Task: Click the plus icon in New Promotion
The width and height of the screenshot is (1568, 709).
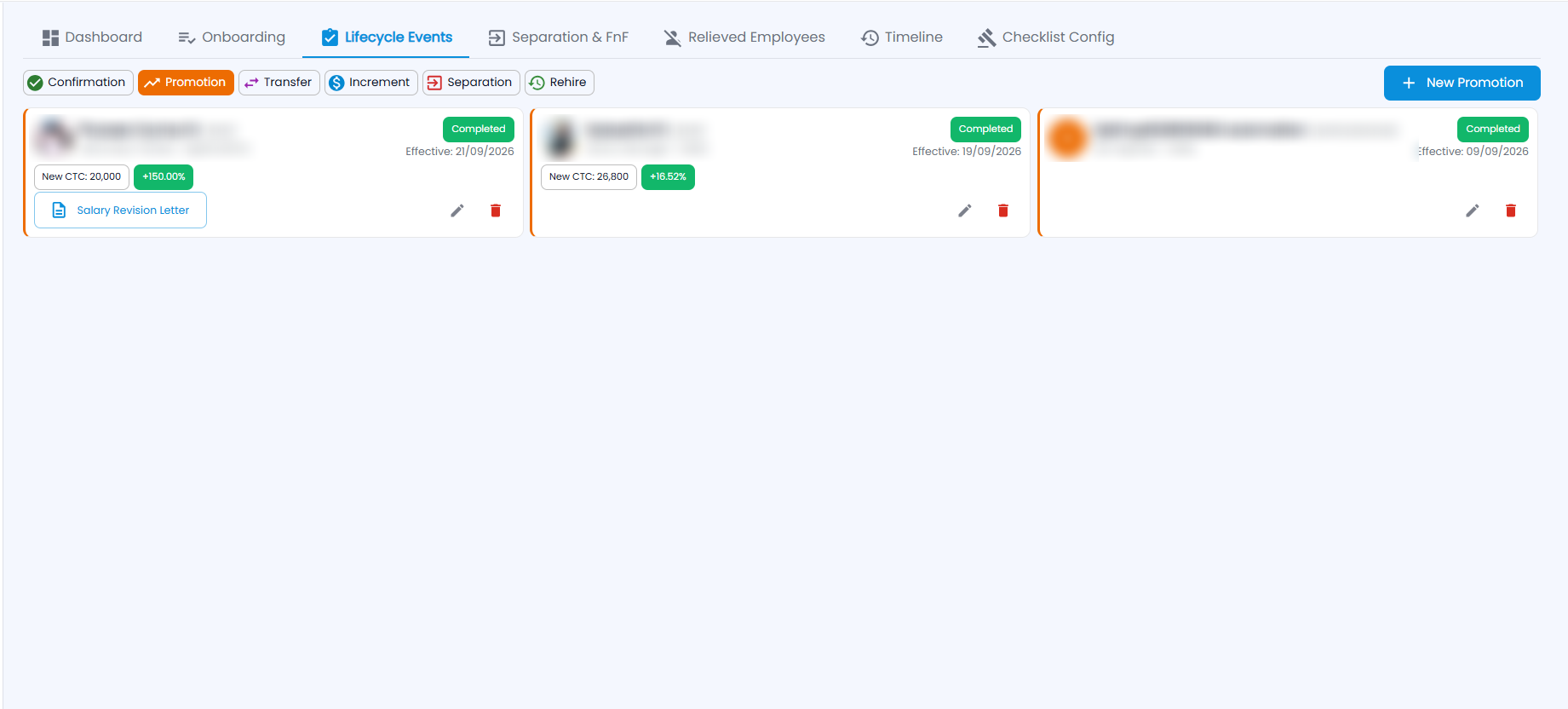Action: click(x=1409, y=83)
